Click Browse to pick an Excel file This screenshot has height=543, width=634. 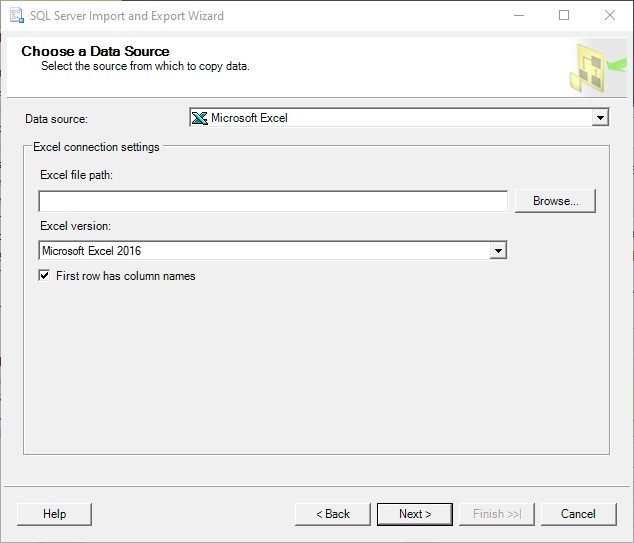click(555, 201)
